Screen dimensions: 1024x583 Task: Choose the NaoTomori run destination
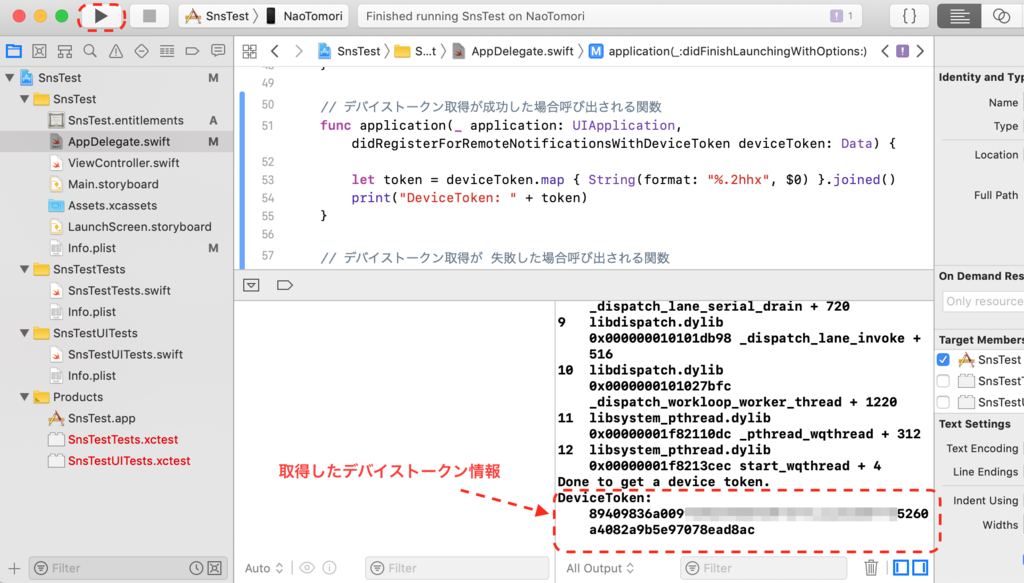tap(304, 16)
